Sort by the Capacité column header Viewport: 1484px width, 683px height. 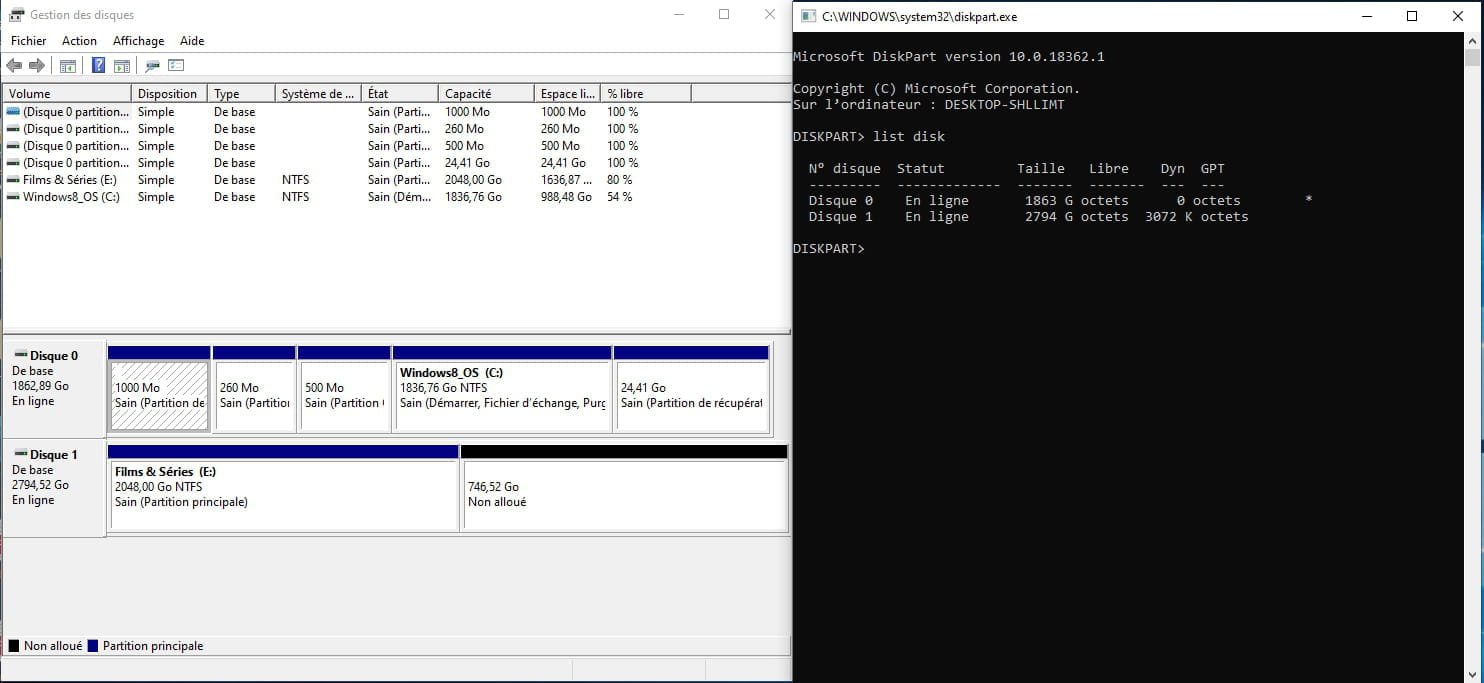[486, 94]
